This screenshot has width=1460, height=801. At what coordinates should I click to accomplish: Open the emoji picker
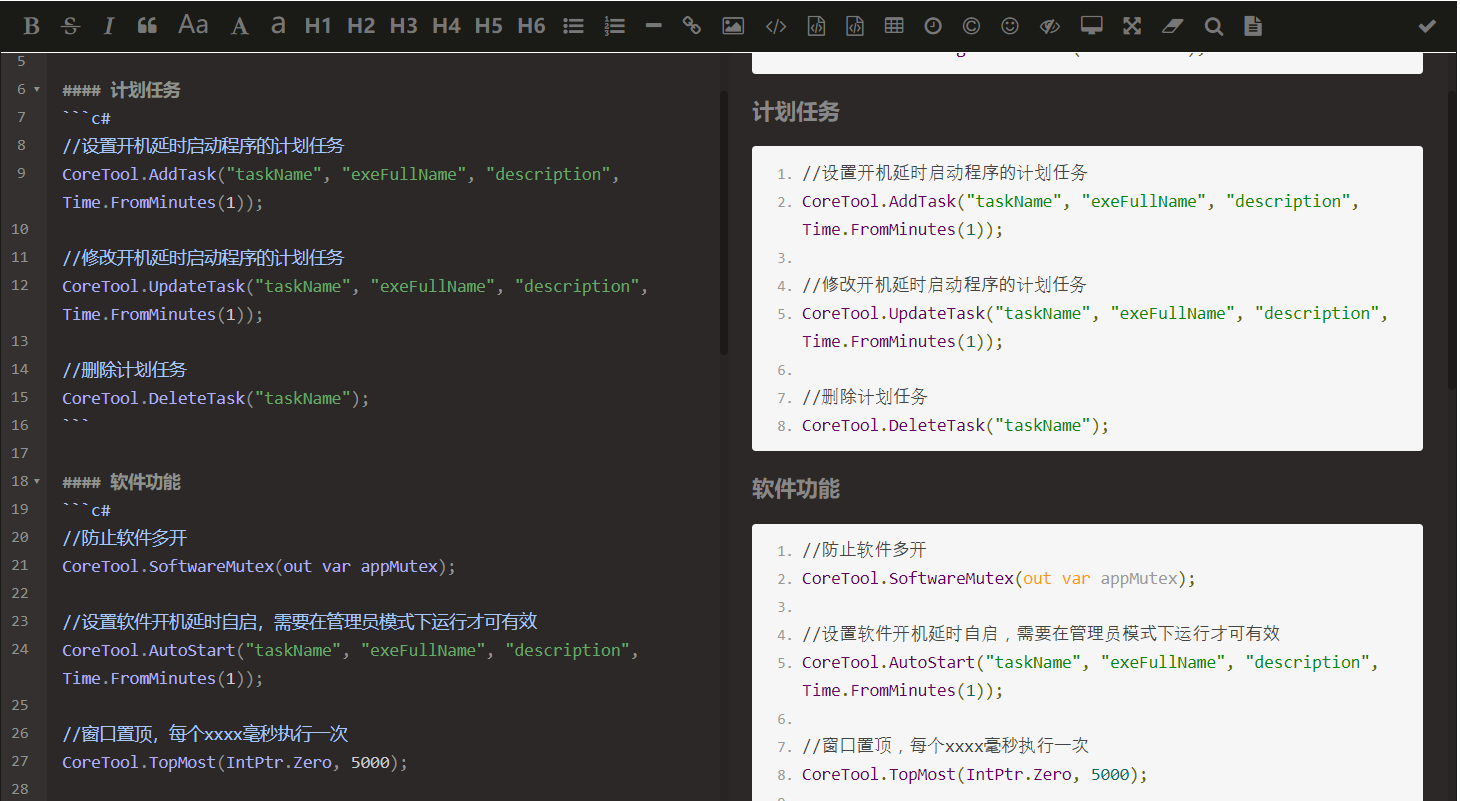click(x=1009, y=25)
